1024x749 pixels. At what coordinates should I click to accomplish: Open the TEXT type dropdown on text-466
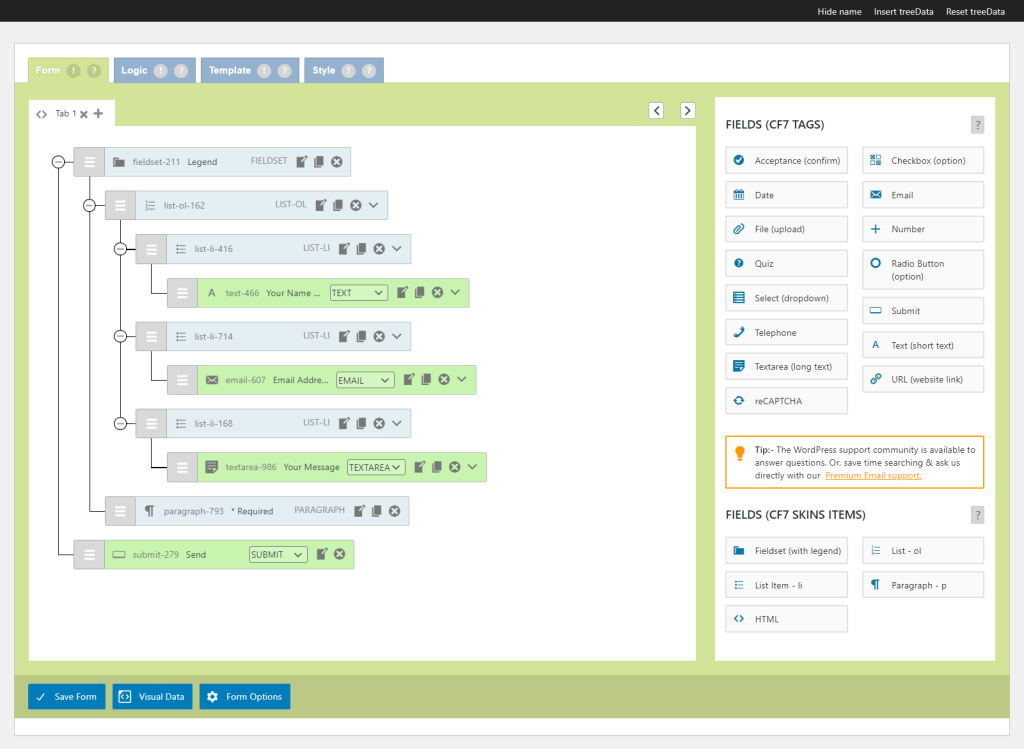click(x=358, y=293)
